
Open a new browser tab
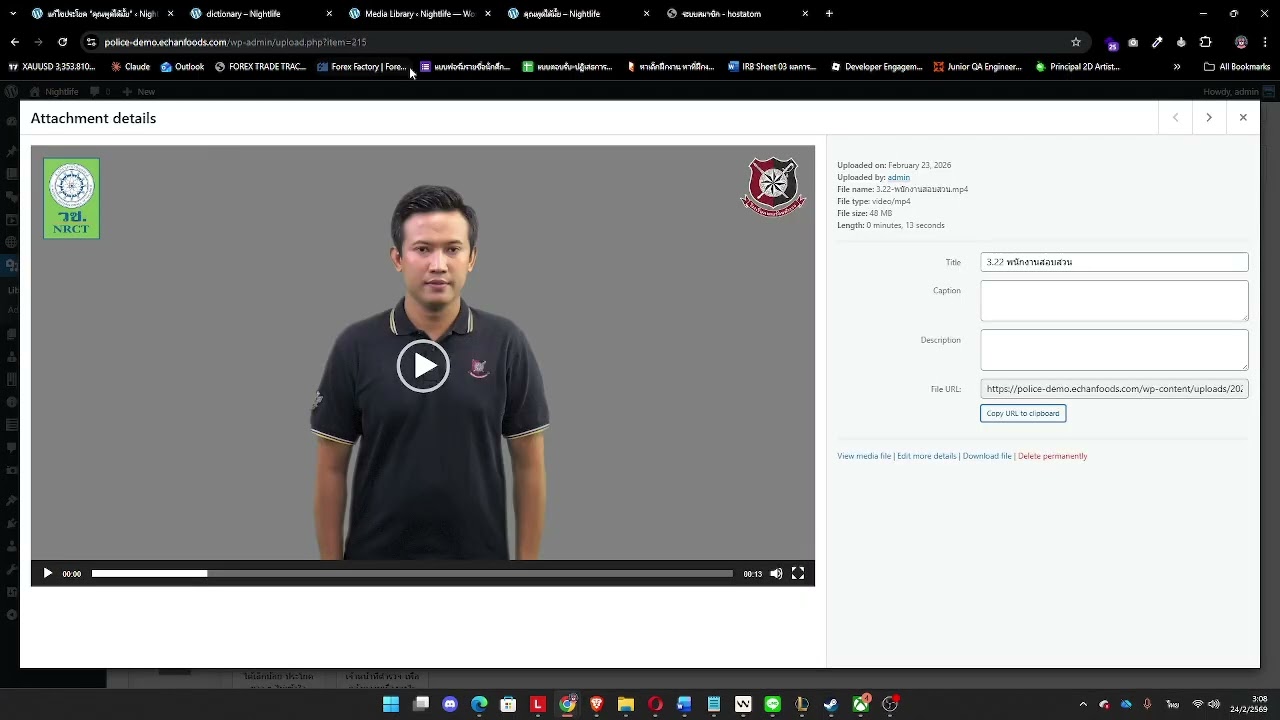(829, 14)
